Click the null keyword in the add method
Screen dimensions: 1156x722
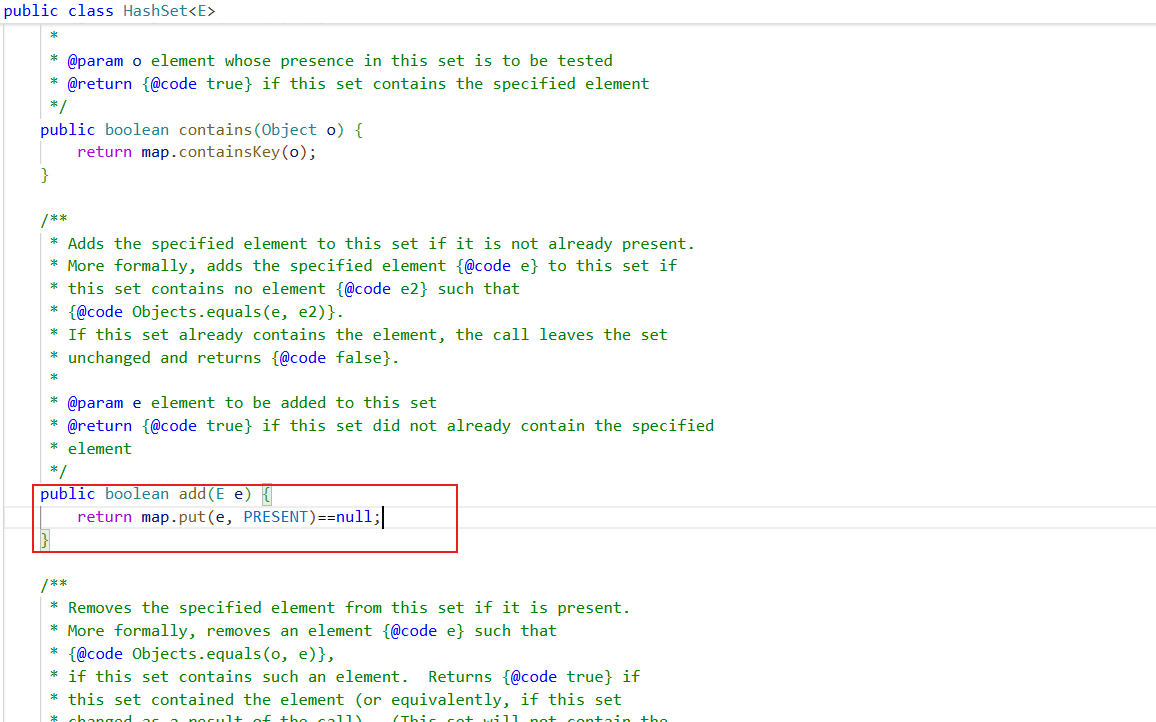[x=354, y=517]
